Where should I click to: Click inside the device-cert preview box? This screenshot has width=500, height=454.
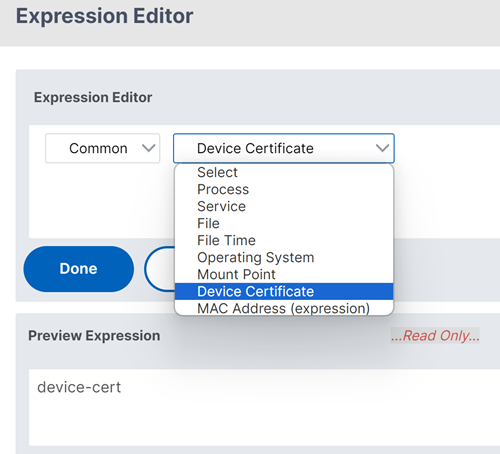coord(264,407)
